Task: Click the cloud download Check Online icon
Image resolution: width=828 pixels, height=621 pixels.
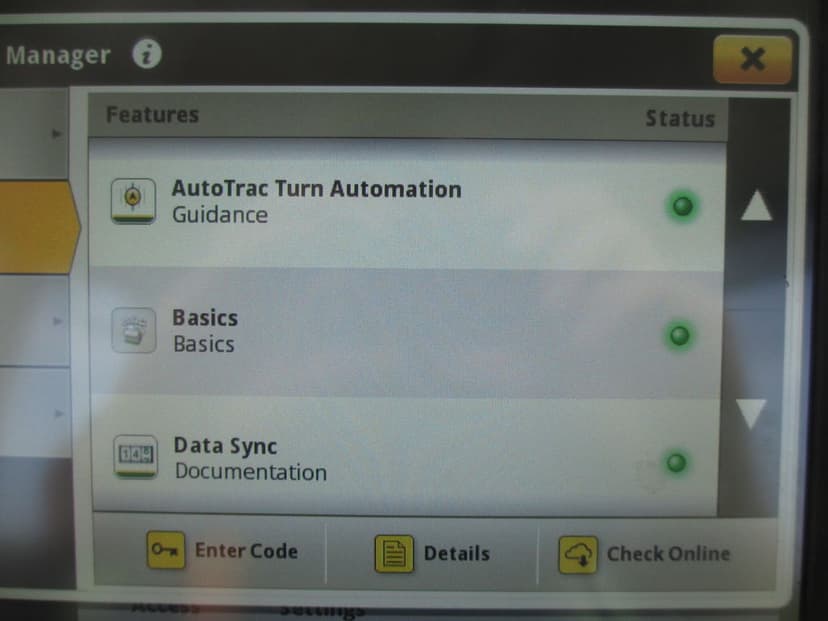Action: point(578,554)
